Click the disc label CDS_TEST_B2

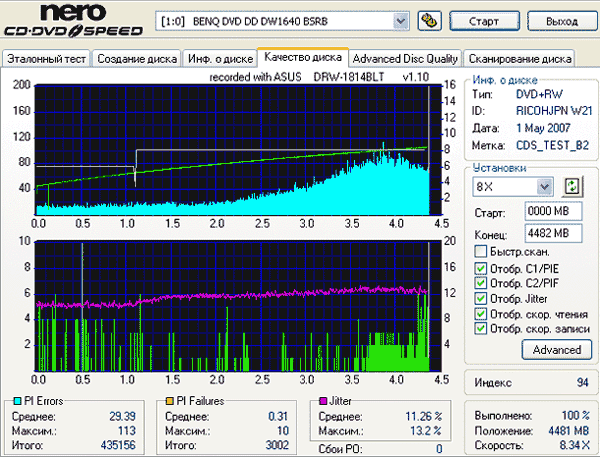pos(553,145)
